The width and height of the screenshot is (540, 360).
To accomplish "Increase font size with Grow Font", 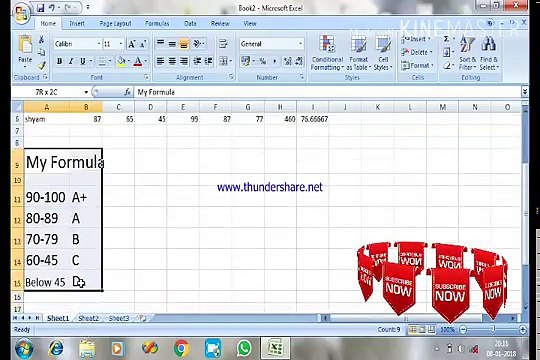I will 132,44.
